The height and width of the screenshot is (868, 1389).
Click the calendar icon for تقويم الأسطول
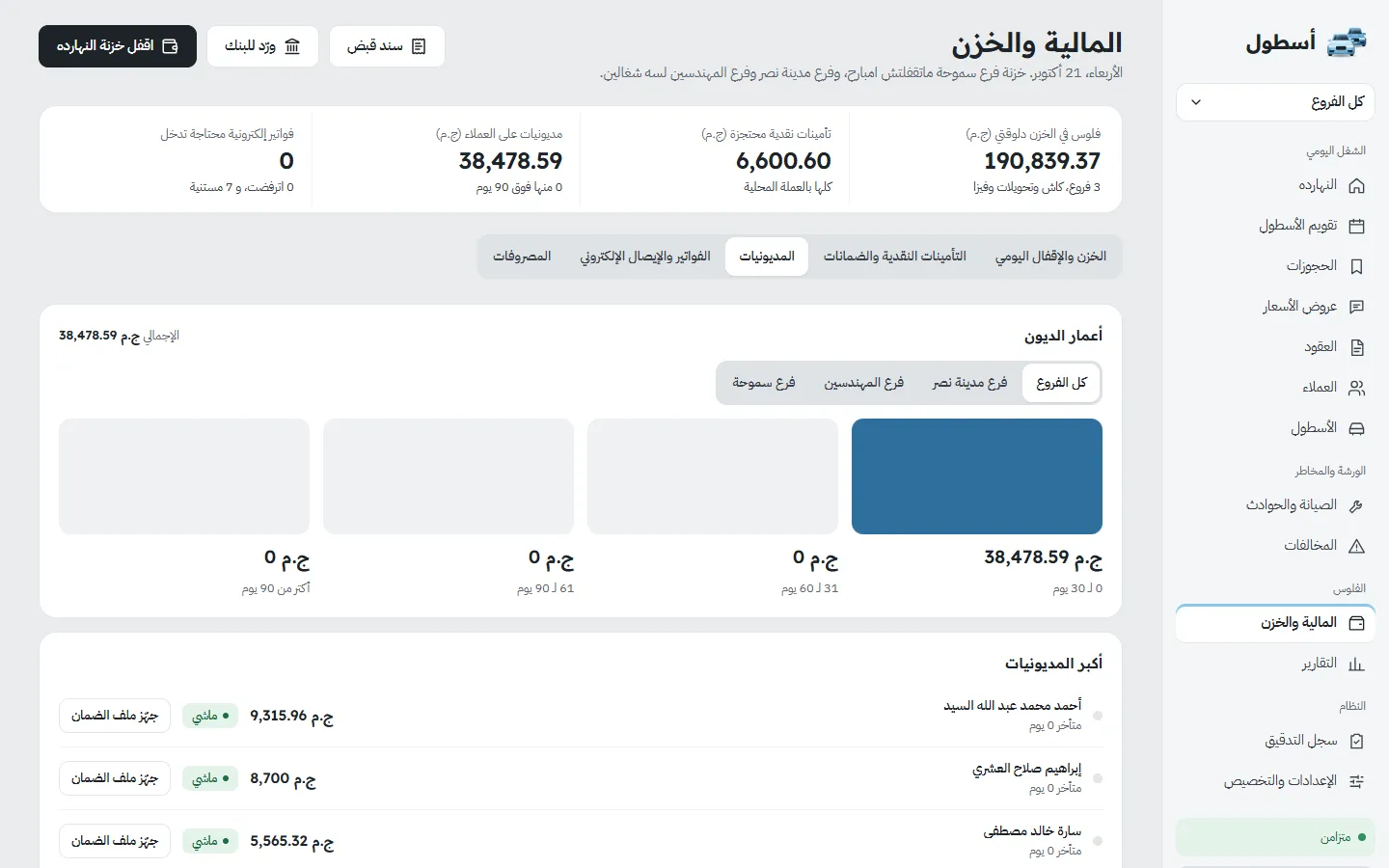click(x=1356, y=226)
